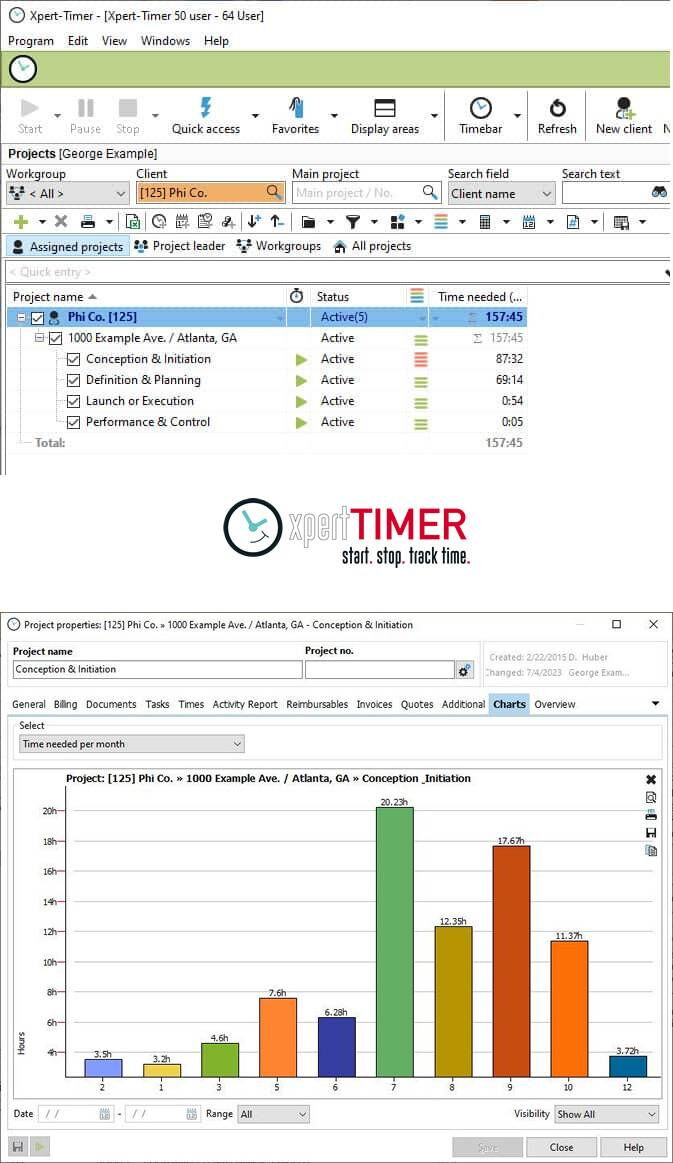Select the Project leader view
Viewport: 673px width, 1163px height.
tap(179, 246)
